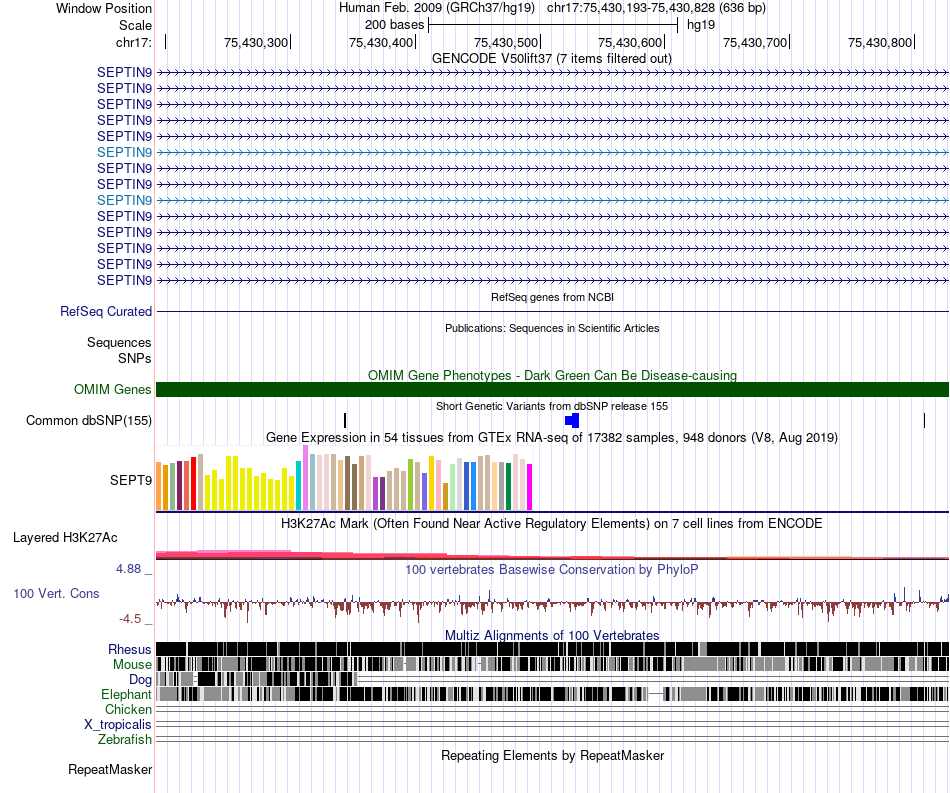Click the X_tropicalis alignment row label
Screen dimensions: 950x793
[118, 725]
